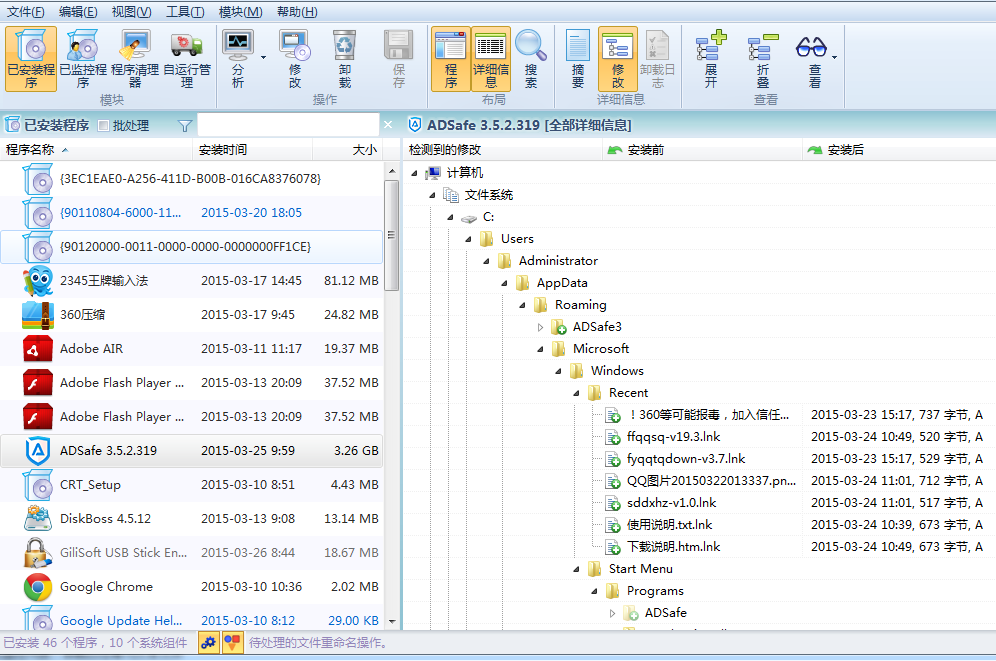Click the GiliSoft USB Stick lock icon

point(37,552)
